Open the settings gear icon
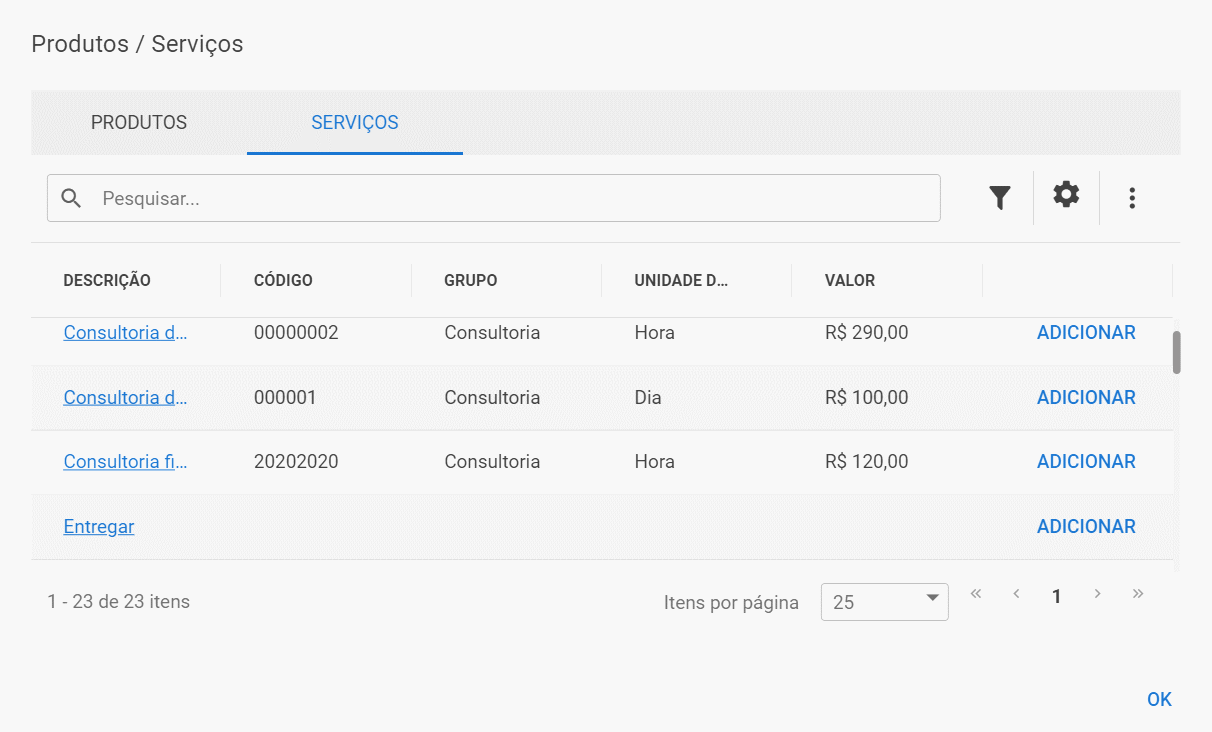Image resolution: width=1212 pixels, height=732 pixels. tap(1066, 194)
